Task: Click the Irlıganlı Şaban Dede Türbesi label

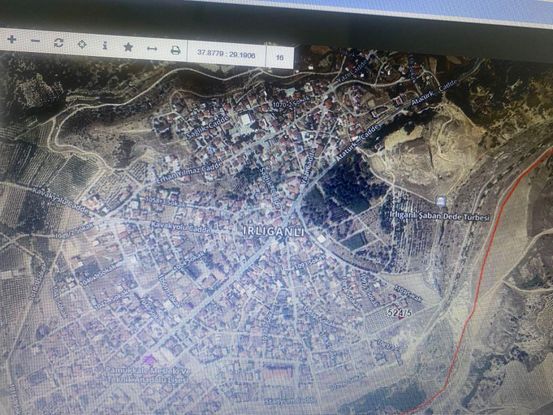Action: pyautogui.click(x=440, y=216)
